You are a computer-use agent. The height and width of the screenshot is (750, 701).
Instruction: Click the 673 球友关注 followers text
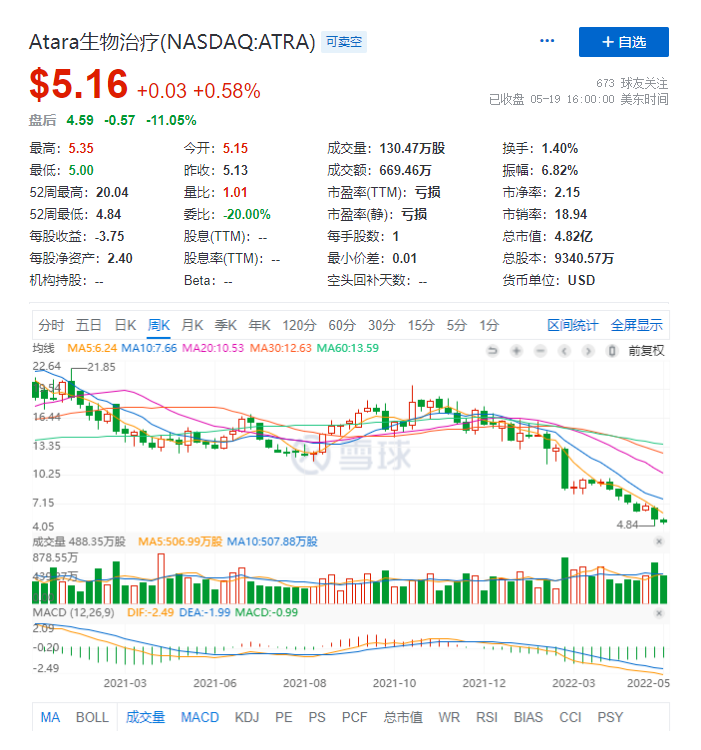[632, 83]
